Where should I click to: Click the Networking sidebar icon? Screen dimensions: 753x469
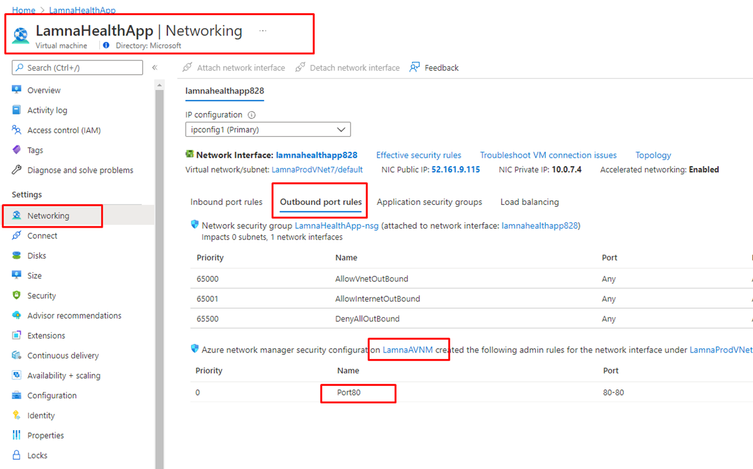click(x=16, y=216)
